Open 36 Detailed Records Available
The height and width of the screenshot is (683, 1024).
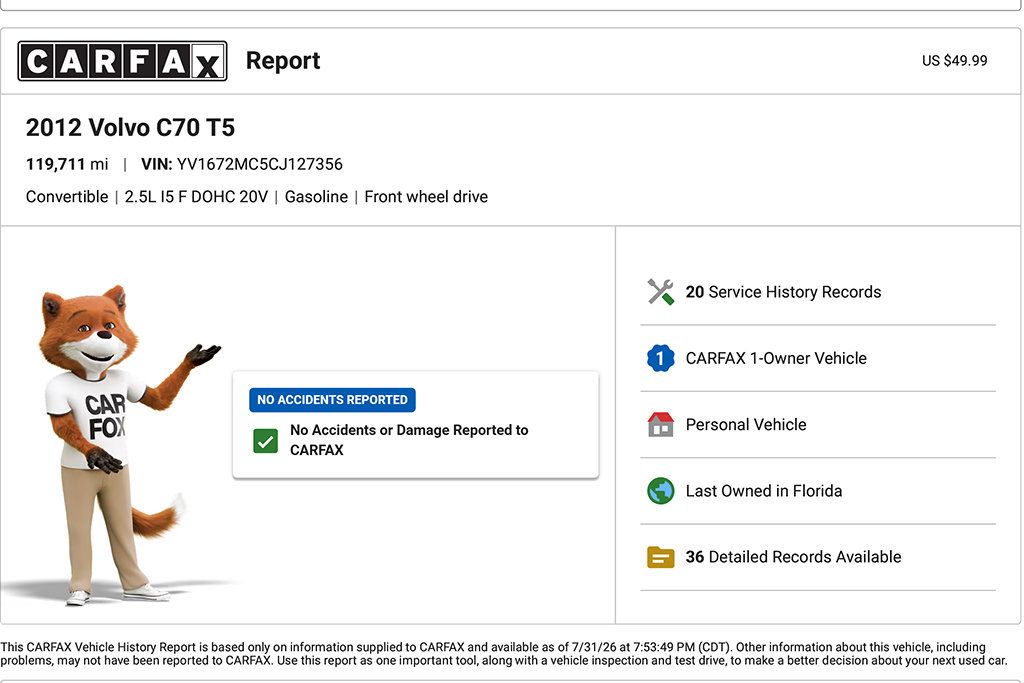[818, 557]
